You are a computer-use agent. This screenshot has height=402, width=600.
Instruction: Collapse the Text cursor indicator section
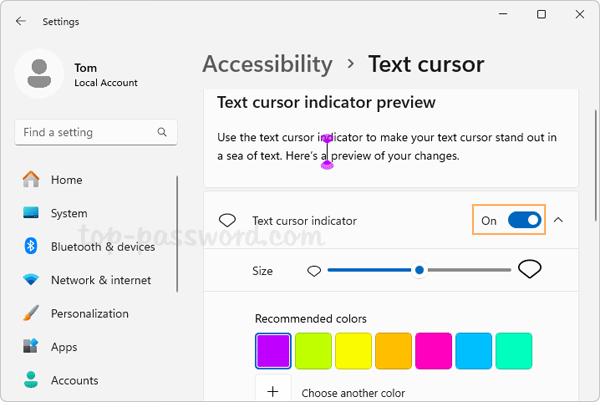tap(558, 220)
